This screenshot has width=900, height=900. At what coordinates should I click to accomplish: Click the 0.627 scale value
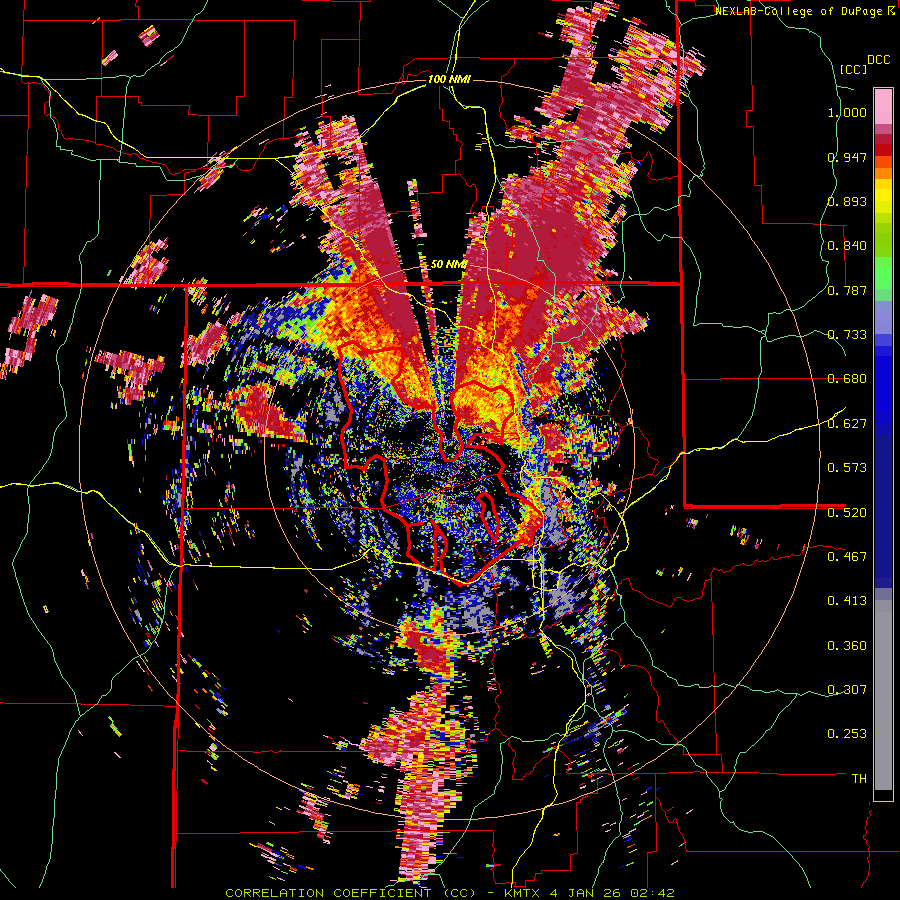[x=847, y=424]
